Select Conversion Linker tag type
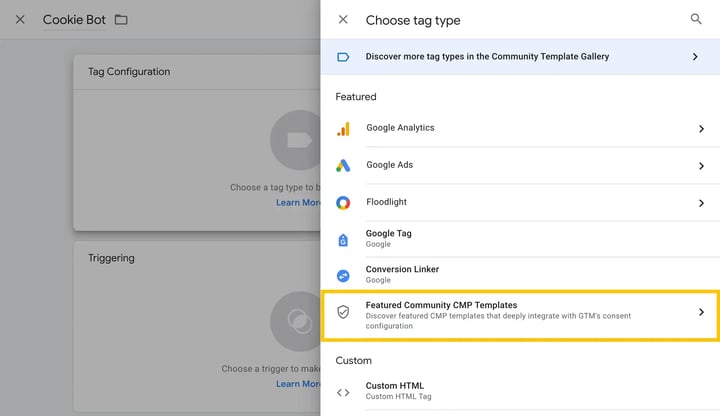 point(520,274)
